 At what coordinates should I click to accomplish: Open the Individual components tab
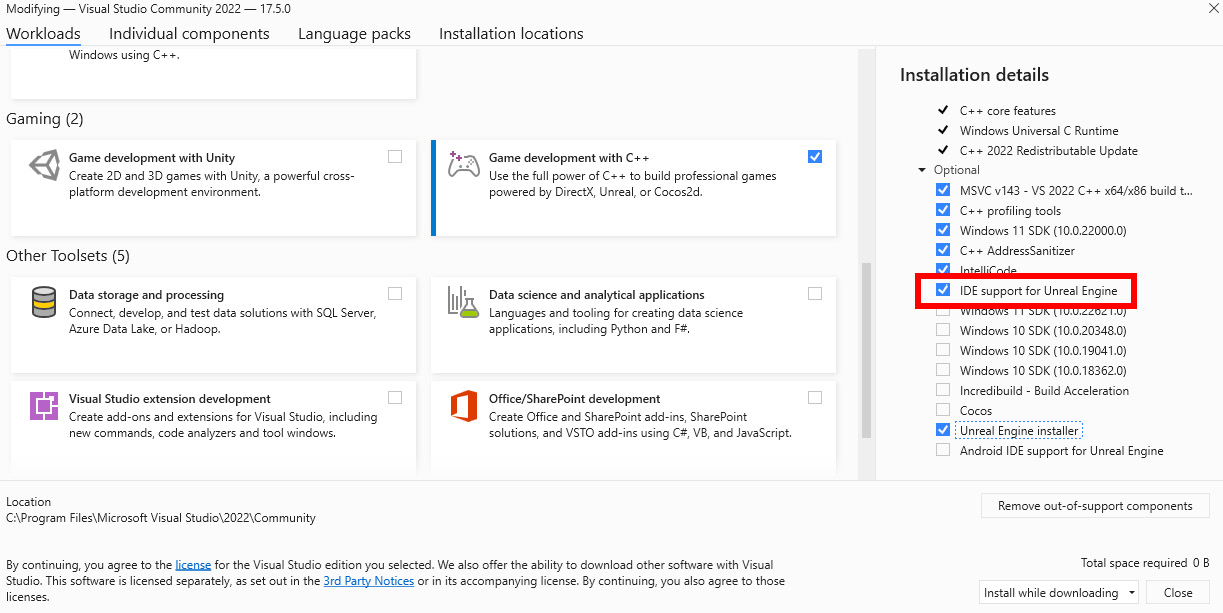coord(189,33)
